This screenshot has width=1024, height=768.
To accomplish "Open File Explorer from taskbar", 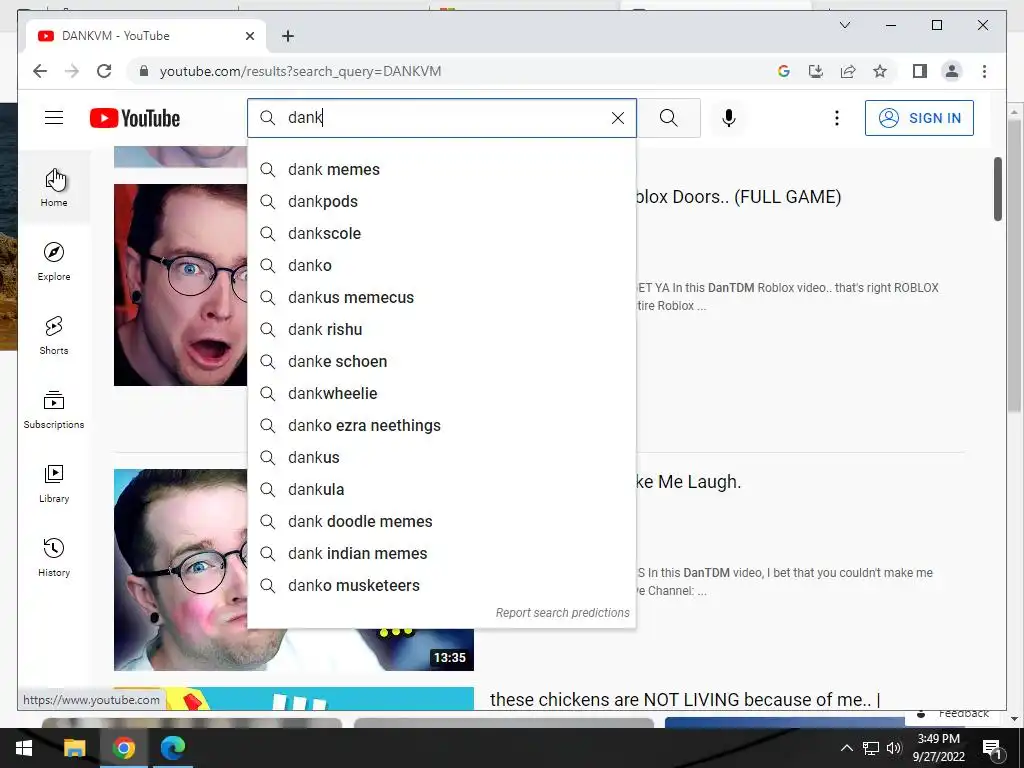I will click(x=74, y=748).
